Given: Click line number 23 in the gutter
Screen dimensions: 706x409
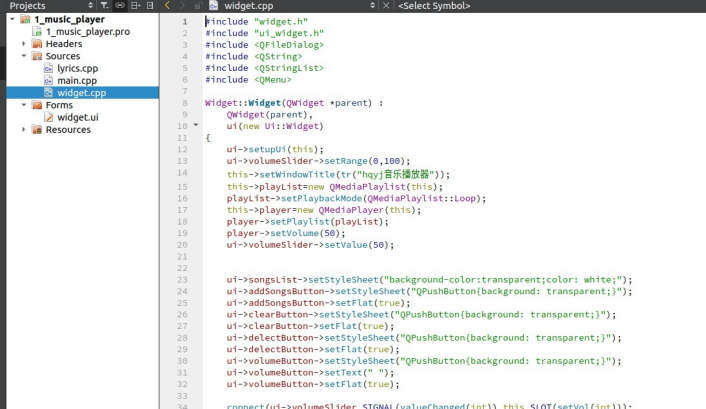Looking at the screenshot, I should point(182,280).
